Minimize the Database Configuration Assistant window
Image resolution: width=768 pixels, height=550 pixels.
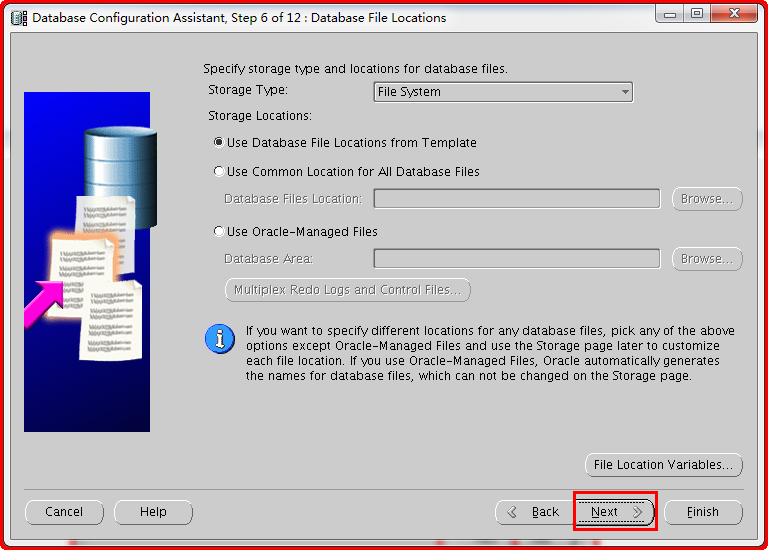click(670, 14)
